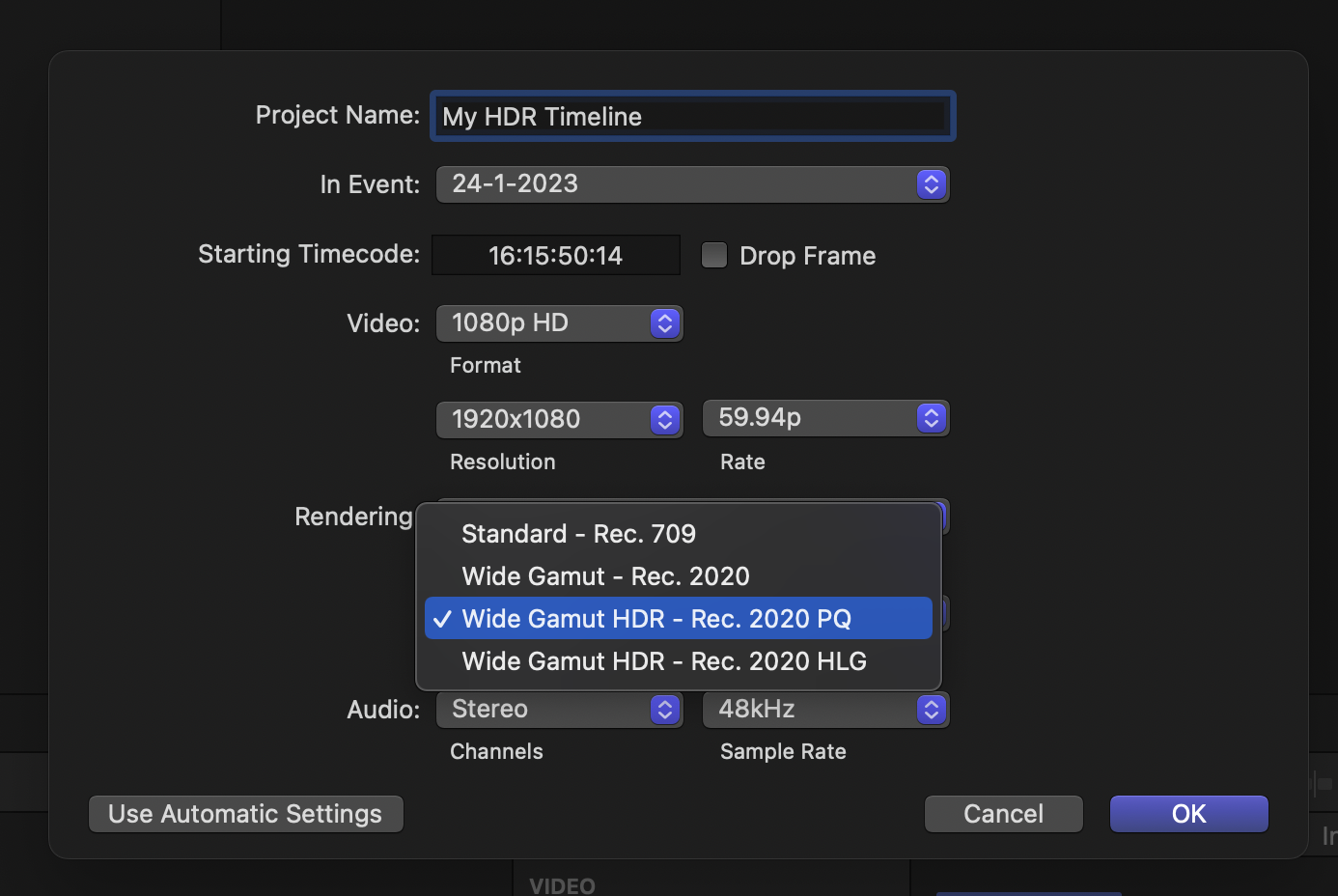This screenshot has width=1338, height=896.
Task: Click the chevron icon on the 1920x1080 Resolution popup
Action: 664,420
